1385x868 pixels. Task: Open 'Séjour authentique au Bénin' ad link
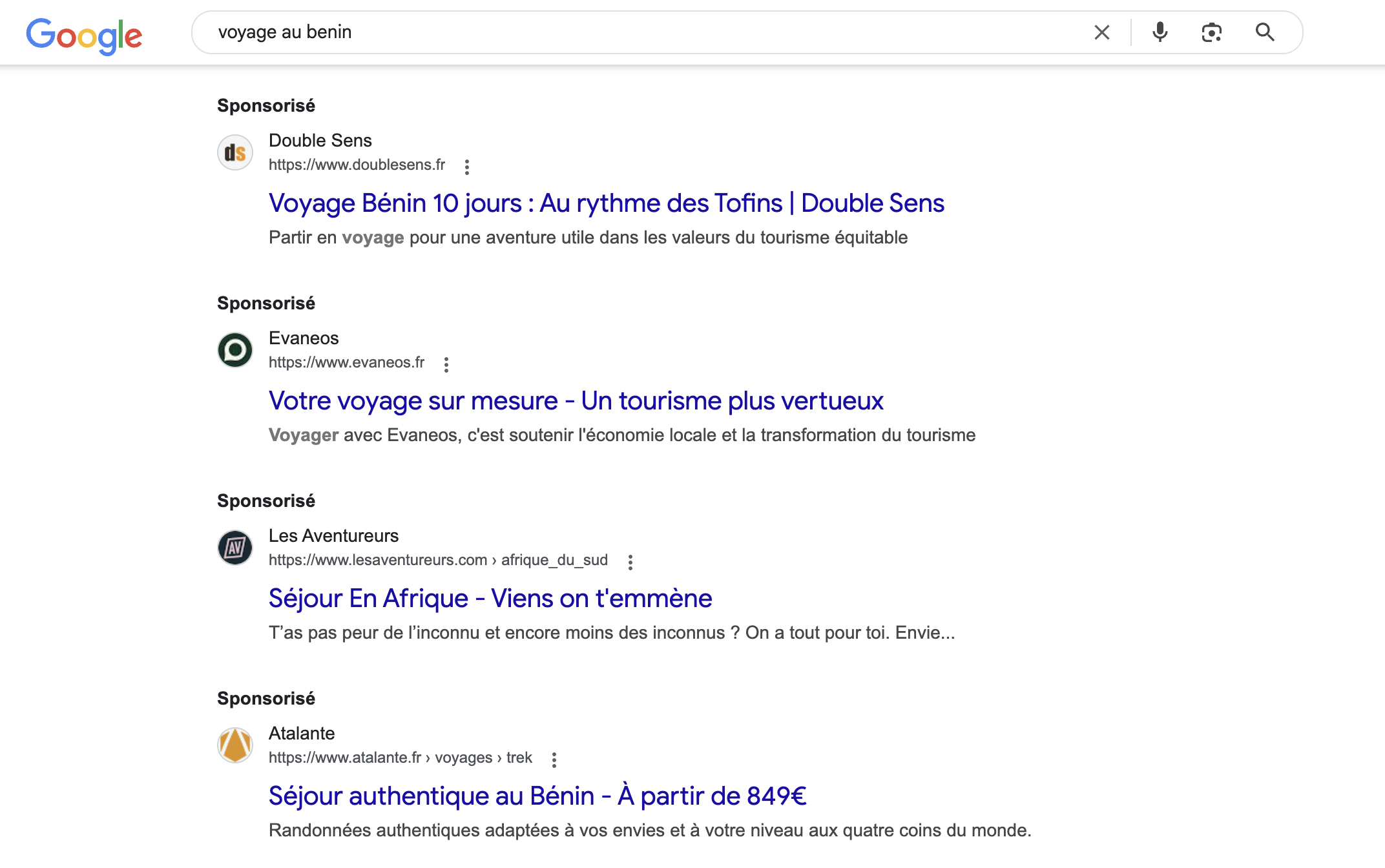537,796
